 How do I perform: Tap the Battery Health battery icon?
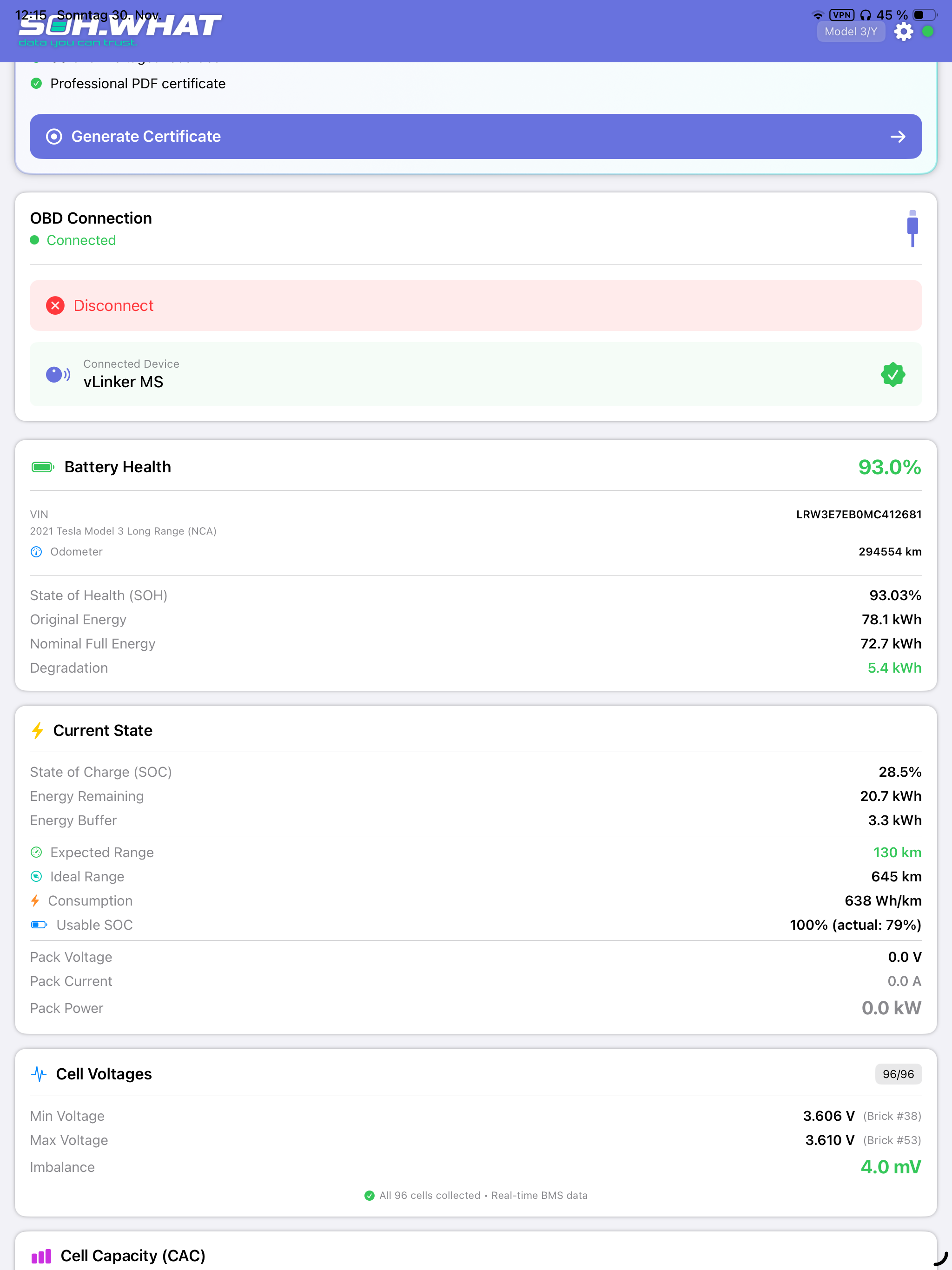click(x=43, y=467)
